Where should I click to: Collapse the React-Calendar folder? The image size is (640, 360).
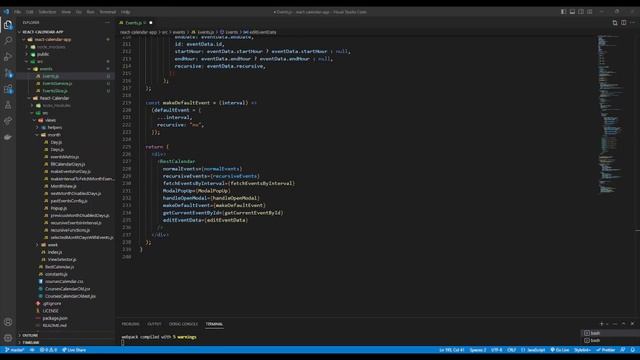pyautogui.click(x=54, y=98)
